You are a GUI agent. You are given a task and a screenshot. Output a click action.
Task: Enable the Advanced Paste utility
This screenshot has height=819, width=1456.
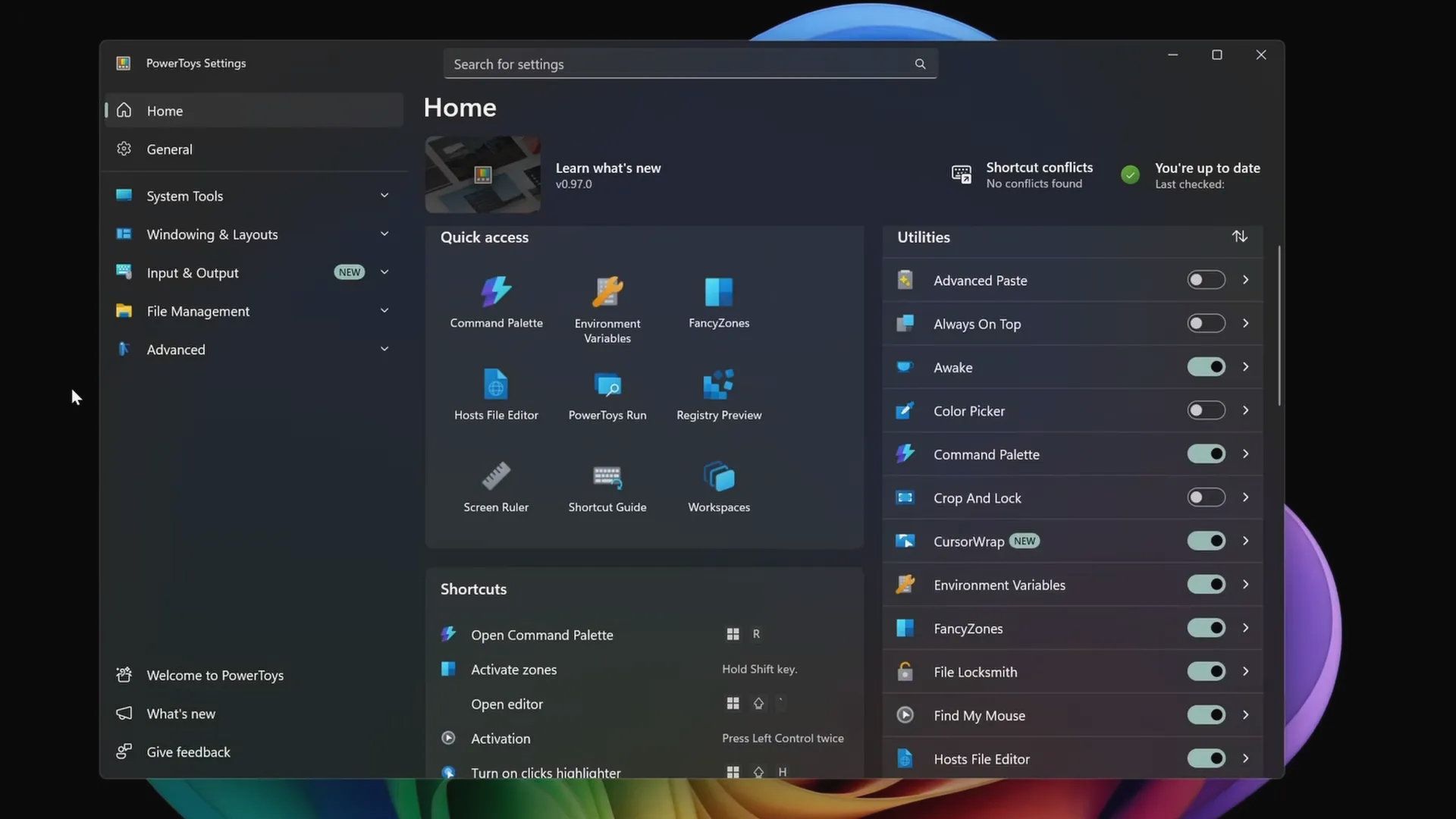1205,280
